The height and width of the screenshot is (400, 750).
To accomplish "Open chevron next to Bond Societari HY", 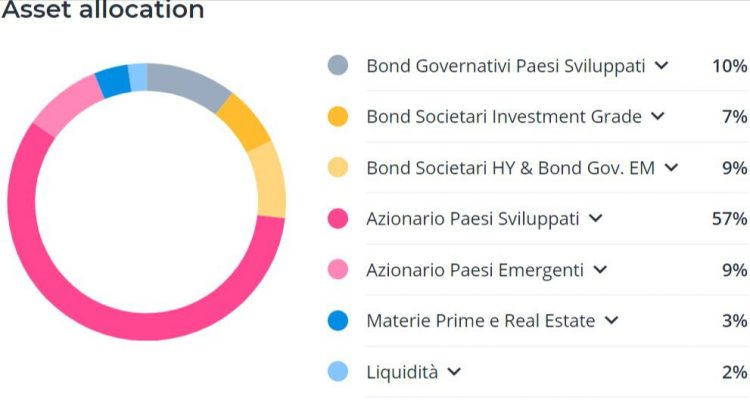I will click(x=671, y=168).
